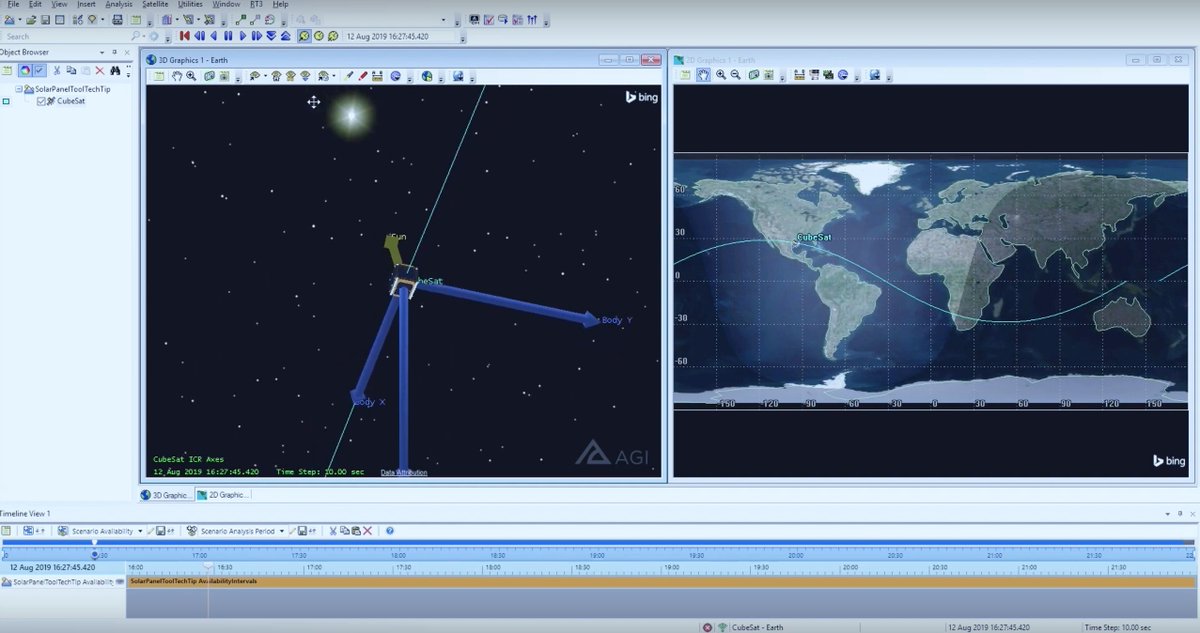Click the Search field in toolbar
Screen dimensions: 1200x633
[64, 36]
